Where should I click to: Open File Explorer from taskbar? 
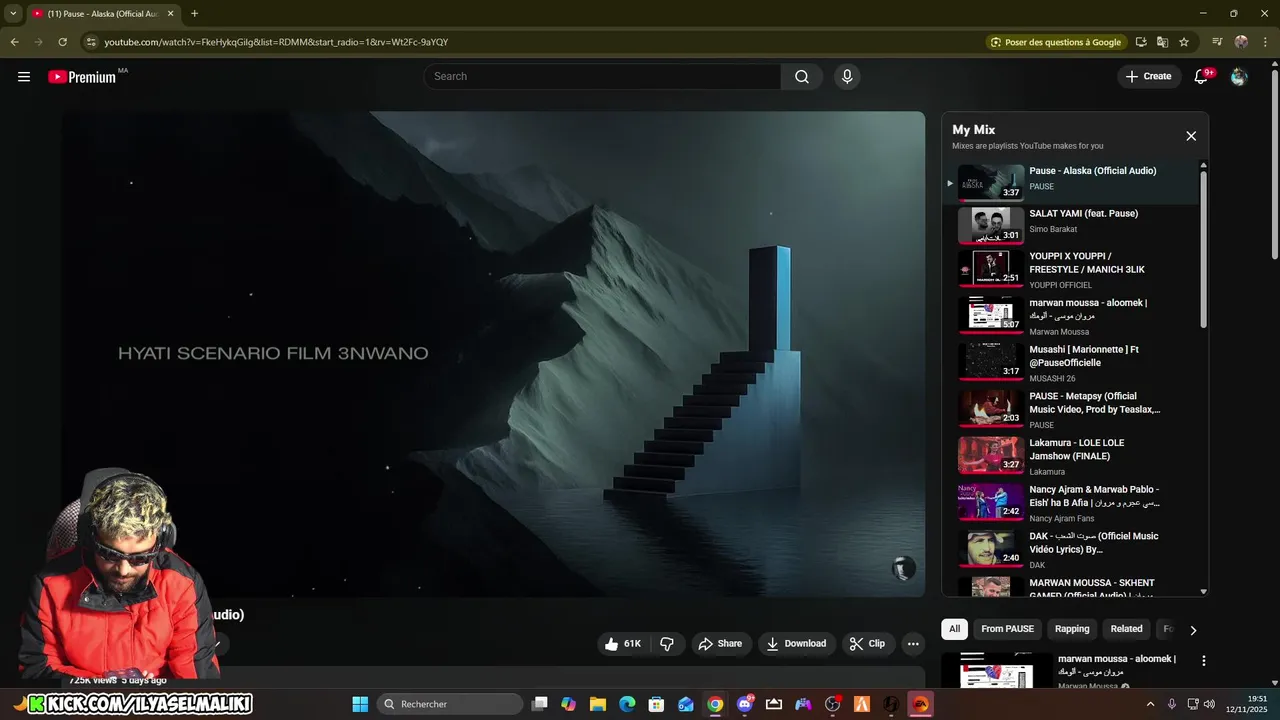(x=598, y=704)
